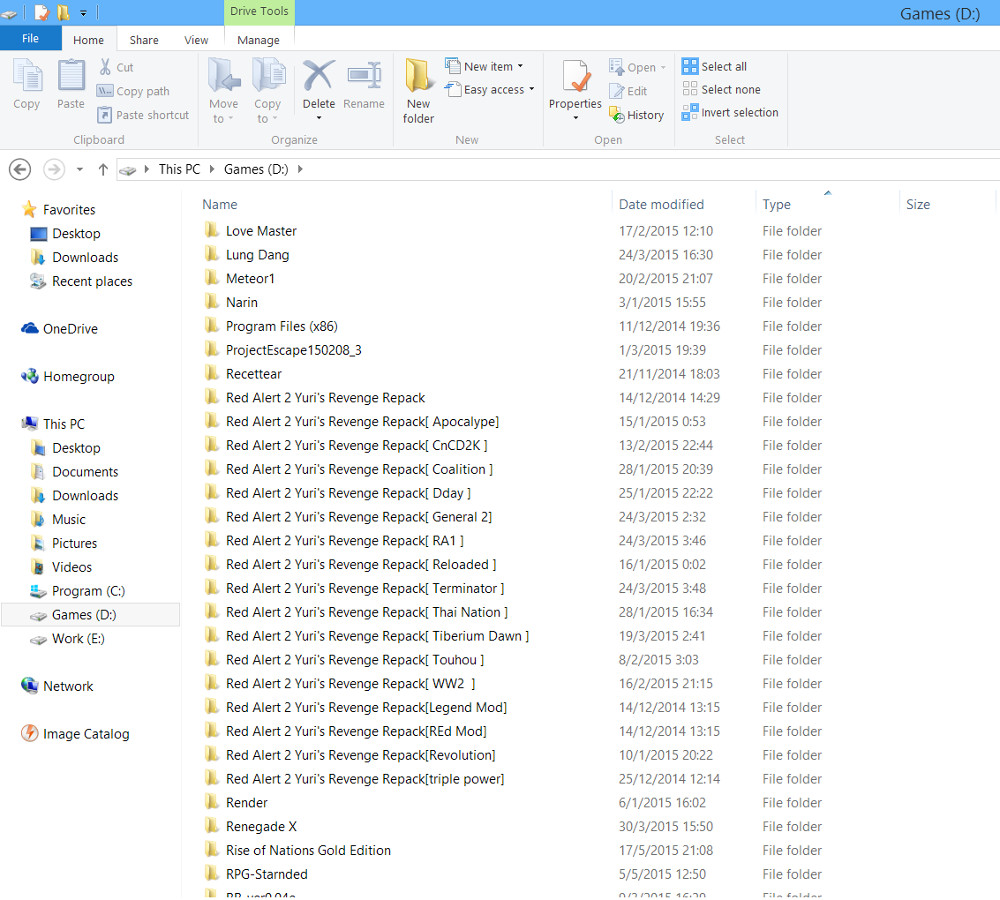Open Documents under This PC

tap(75, 471)
